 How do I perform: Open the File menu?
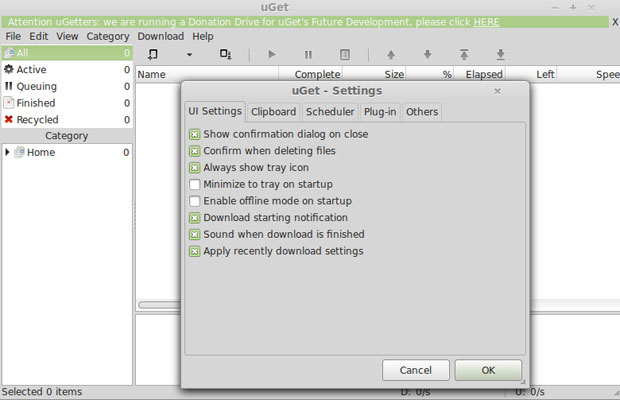pyautogui.click(x=13, y=36)
